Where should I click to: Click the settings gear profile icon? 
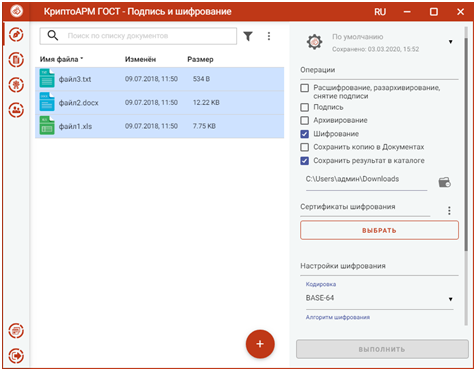[314, 42]
